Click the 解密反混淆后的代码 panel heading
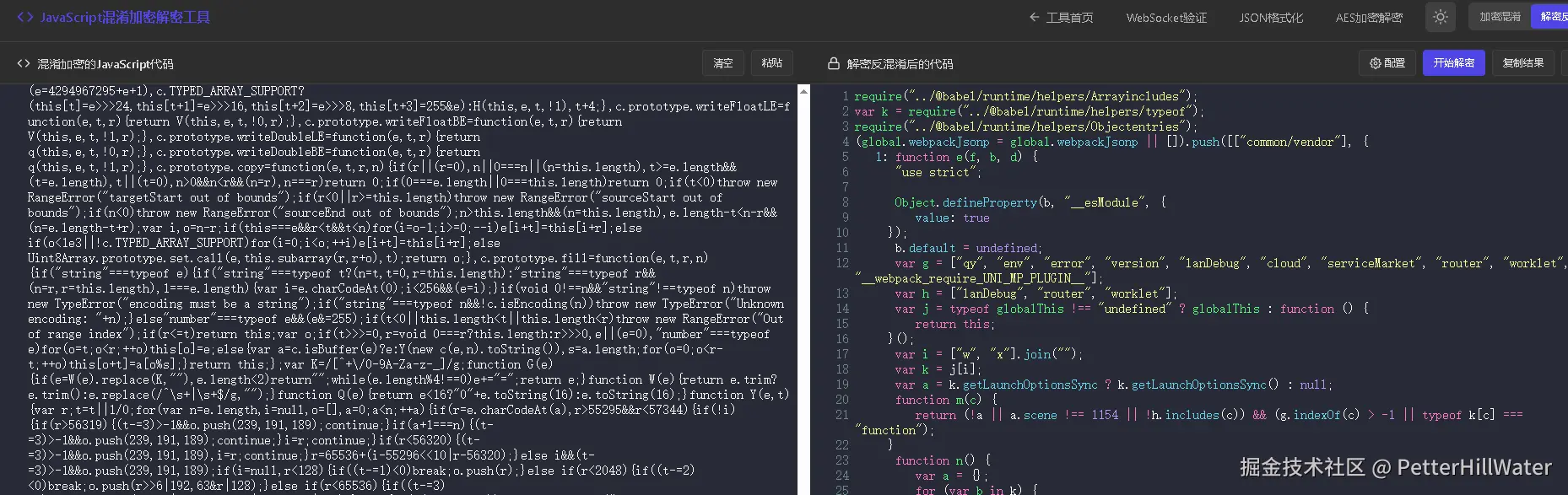 click(x=900, y=64)
